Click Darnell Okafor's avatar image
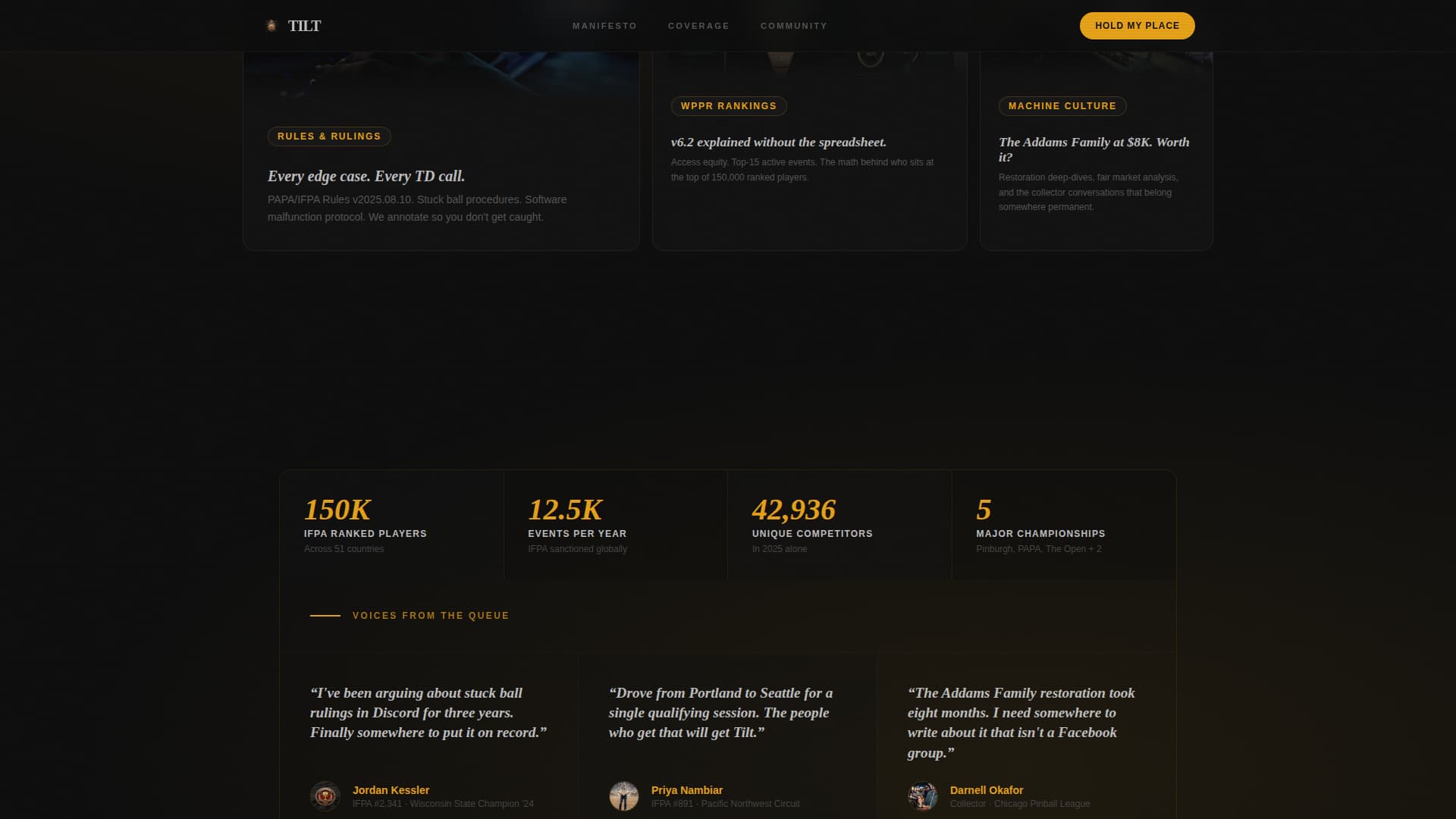This screenshot has width=1456, height=819. [923, 796]
